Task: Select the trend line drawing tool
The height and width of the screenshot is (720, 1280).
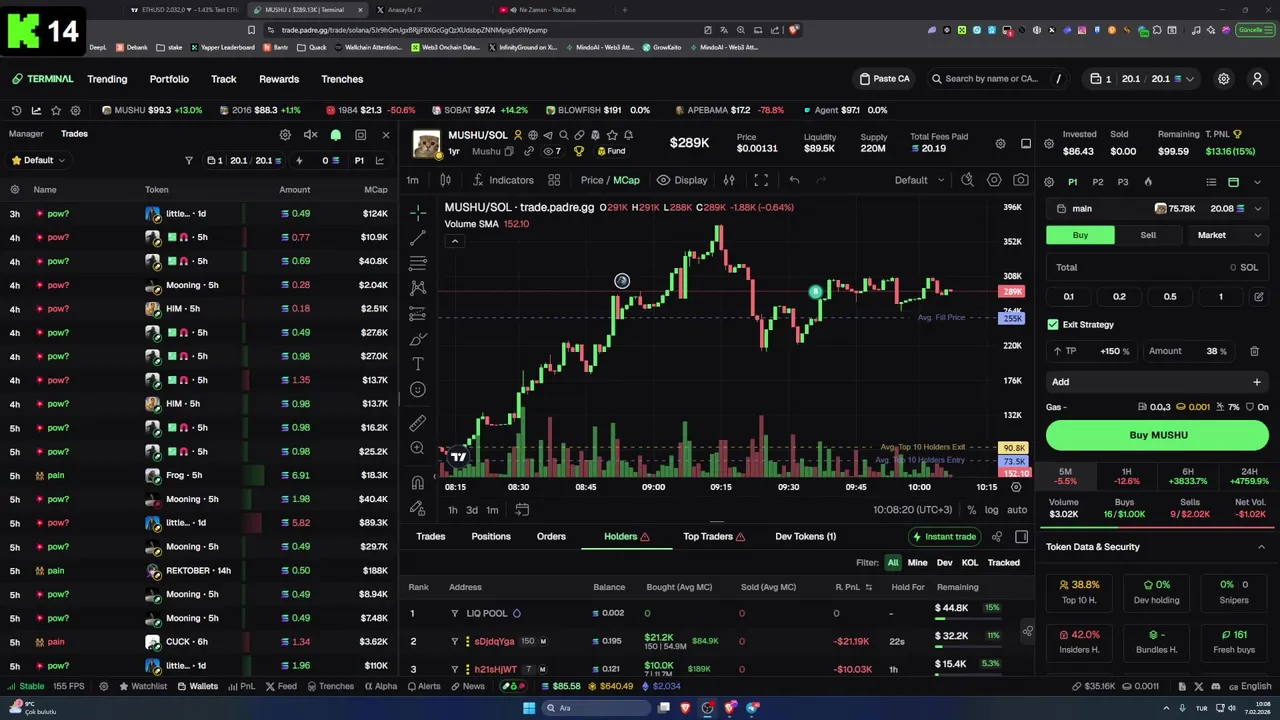Action: (x=418, y=238)
